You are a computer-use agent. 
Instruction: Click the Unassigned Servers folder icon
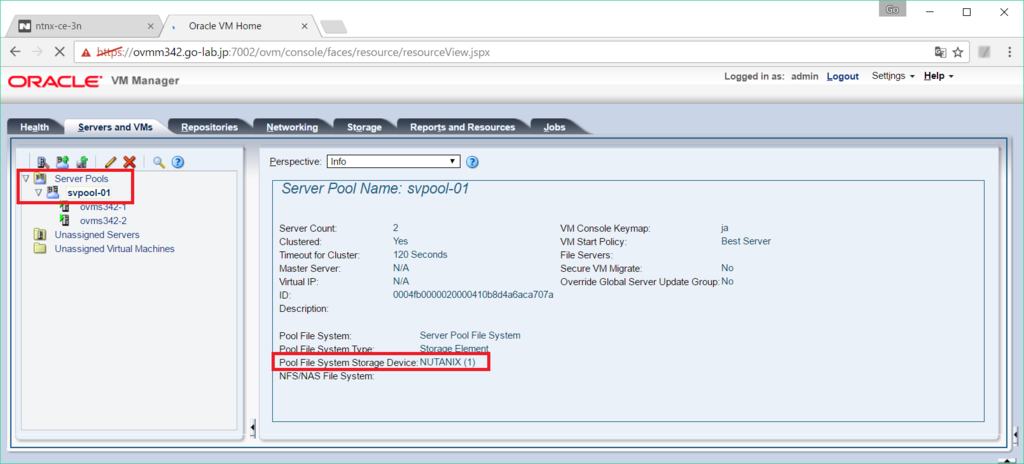(x=40, y=234)
